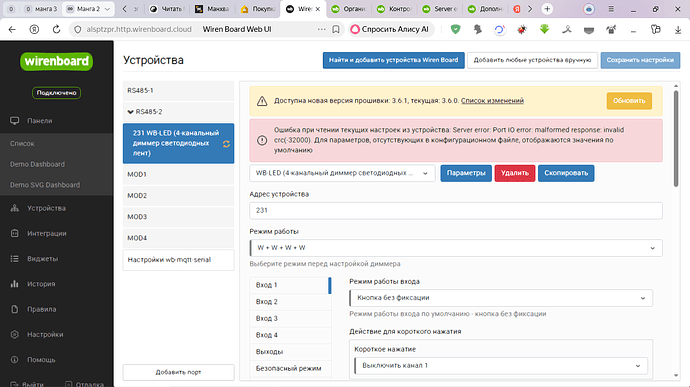
Task: Click refresh icon on 231 WB-LED item
Action: coord(226,144)
